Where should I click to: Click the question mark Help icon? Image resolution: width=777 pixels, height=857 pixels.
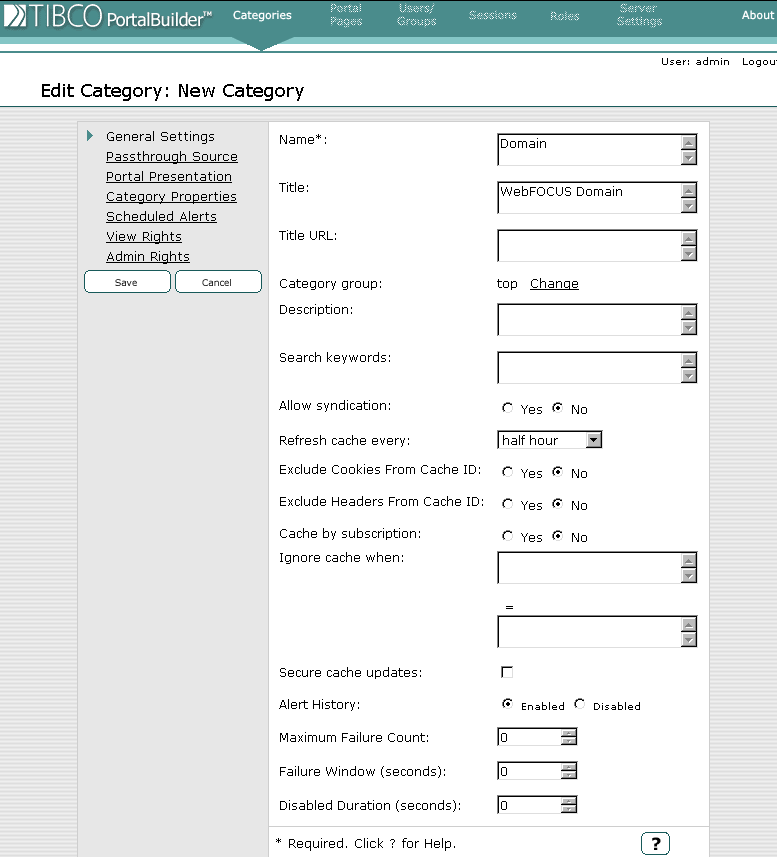[655, 843]
